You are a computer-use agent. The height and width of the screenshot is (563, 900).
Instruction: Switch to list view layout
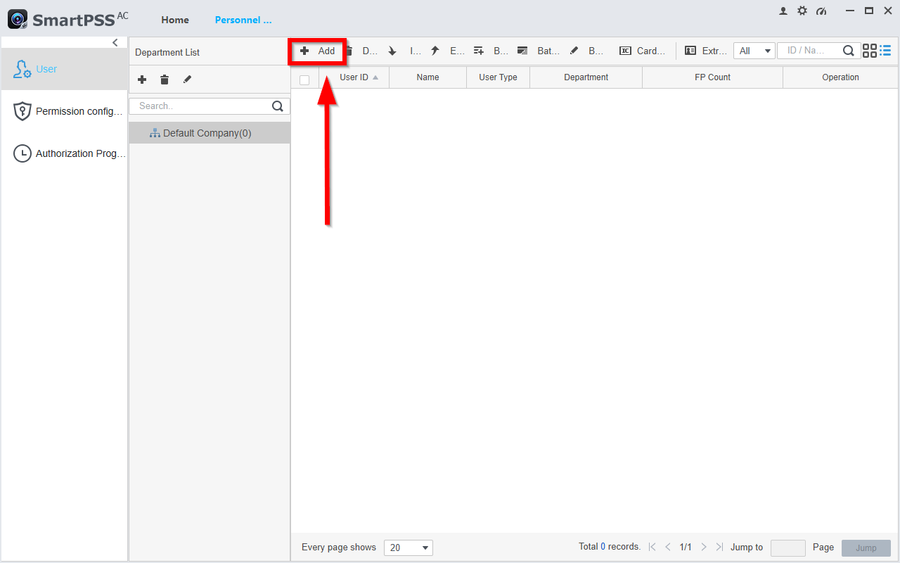(885, 51)
